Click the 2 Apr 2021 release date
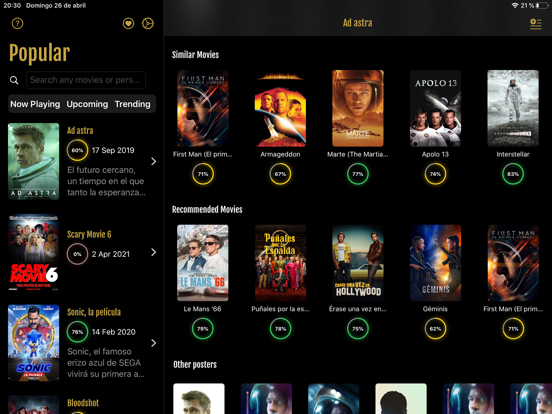Screen dimensions: 552x414 (111, 254)
